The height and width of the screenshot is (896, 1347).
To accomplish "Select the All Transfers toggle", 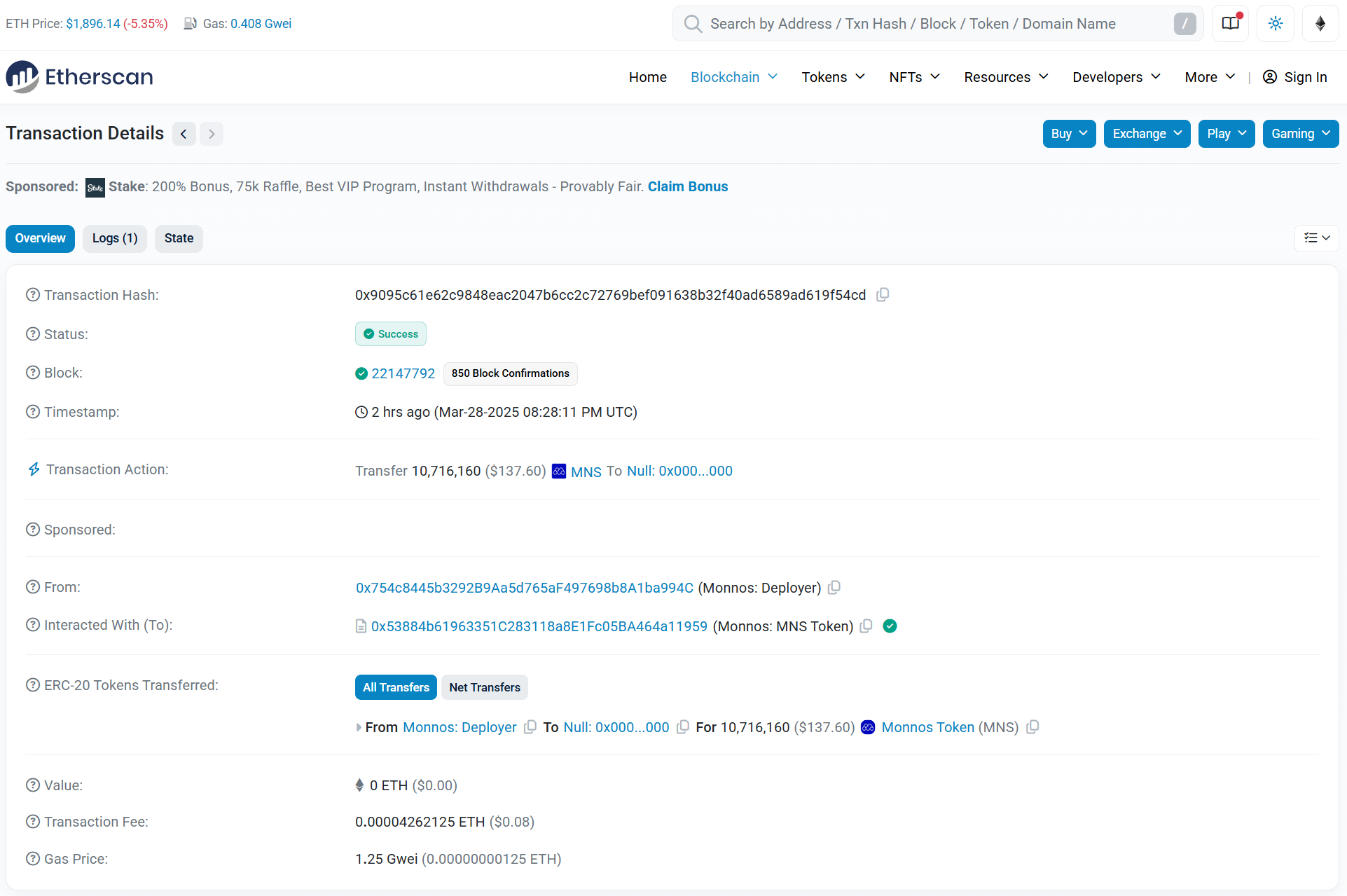I will click(396, 687).
